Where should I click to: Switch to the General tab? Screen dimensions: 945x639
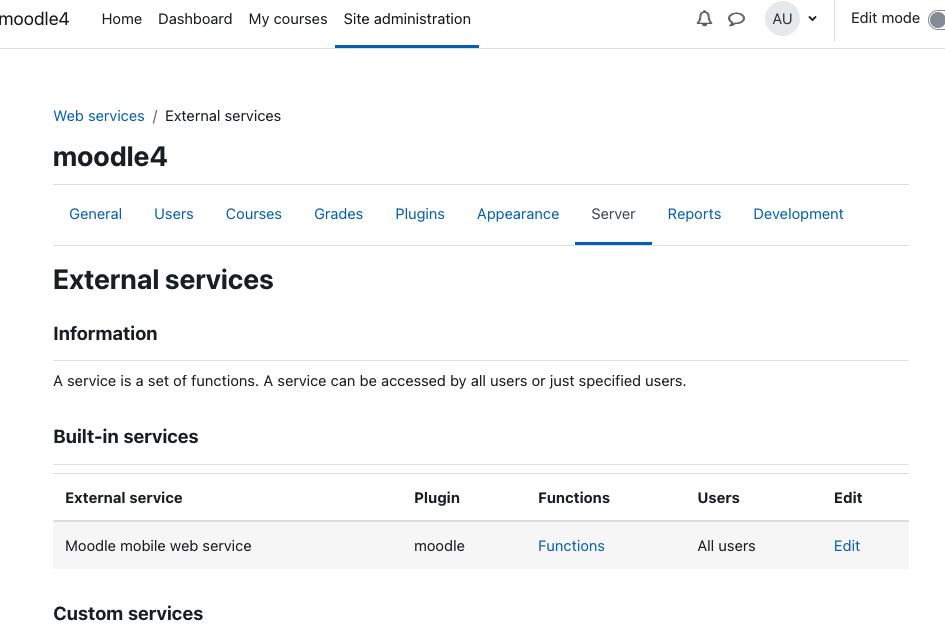(95, 214)
